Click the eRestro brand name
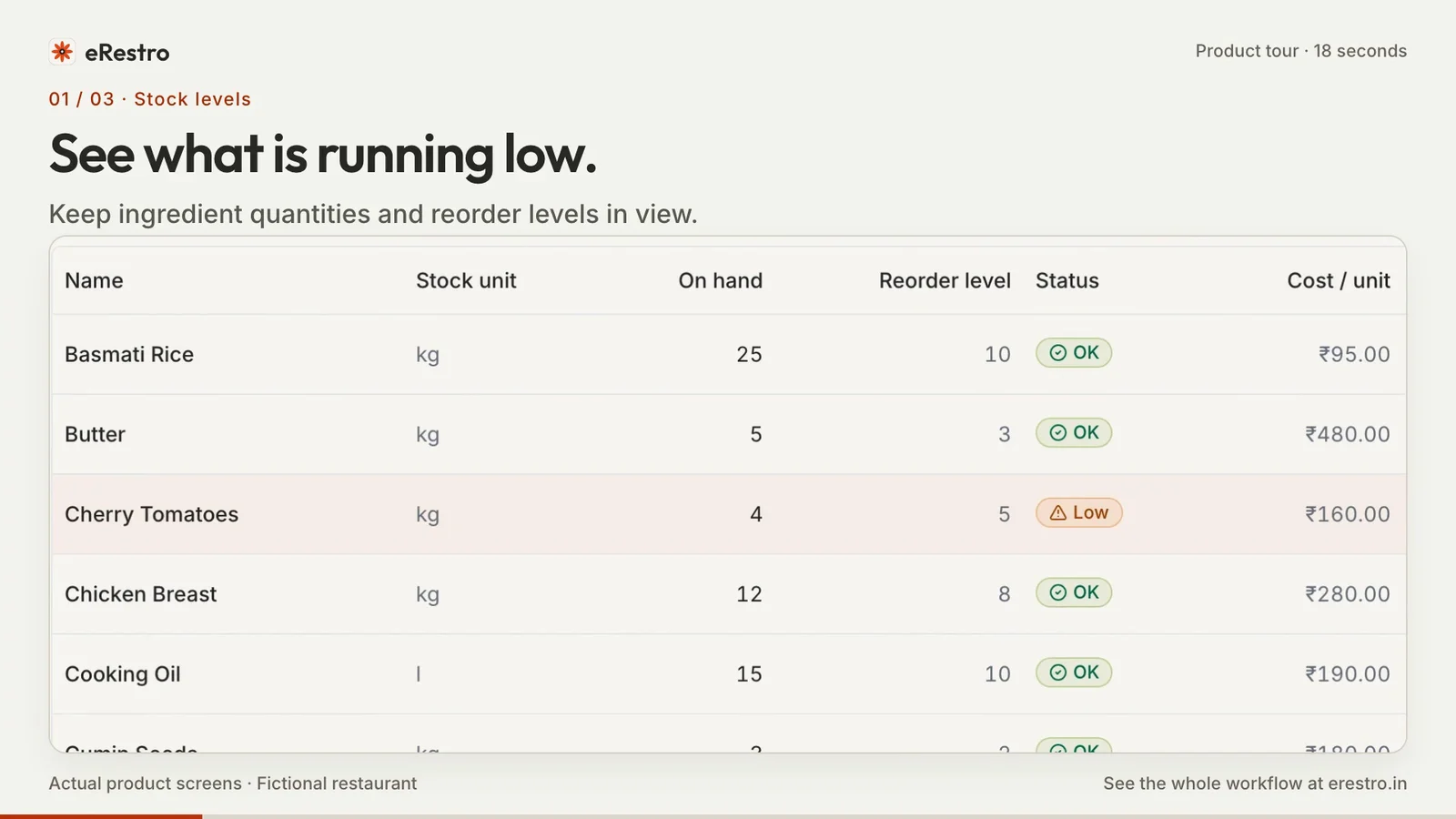This screenshot has width=1456, height=819. [x=127, y=53]
